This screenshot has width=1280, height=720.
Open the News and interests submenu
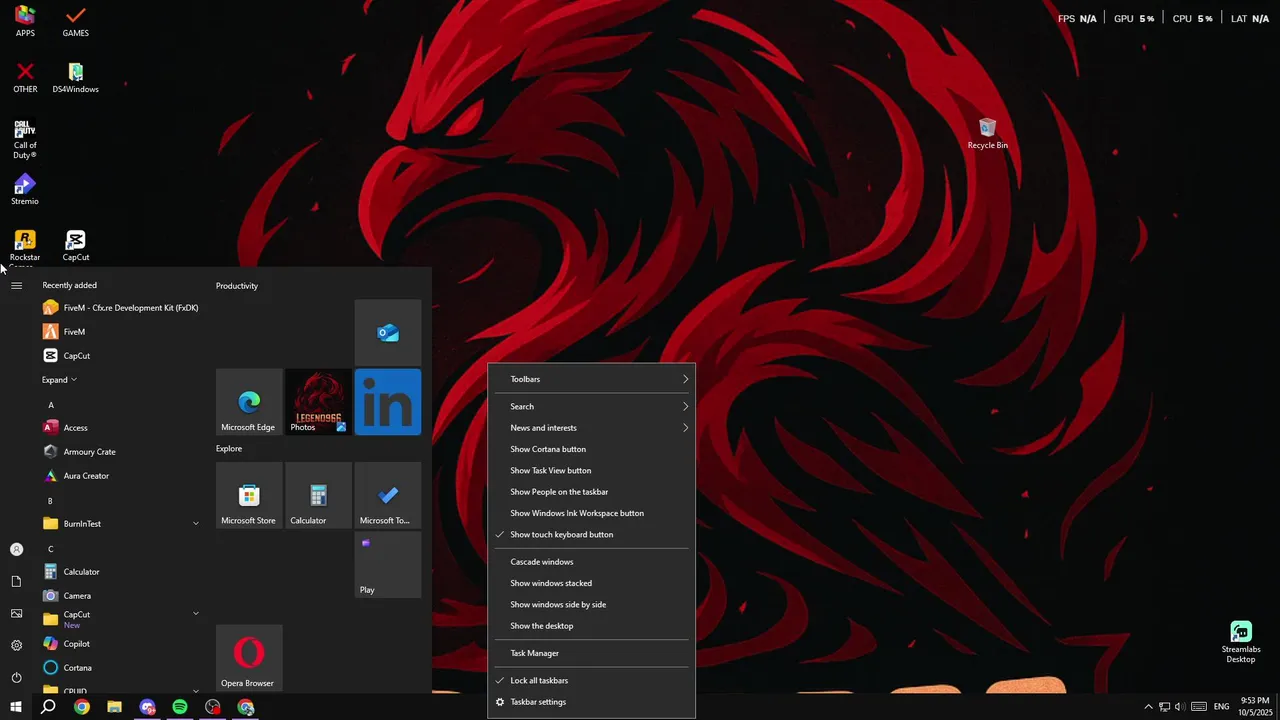[591, 428]
